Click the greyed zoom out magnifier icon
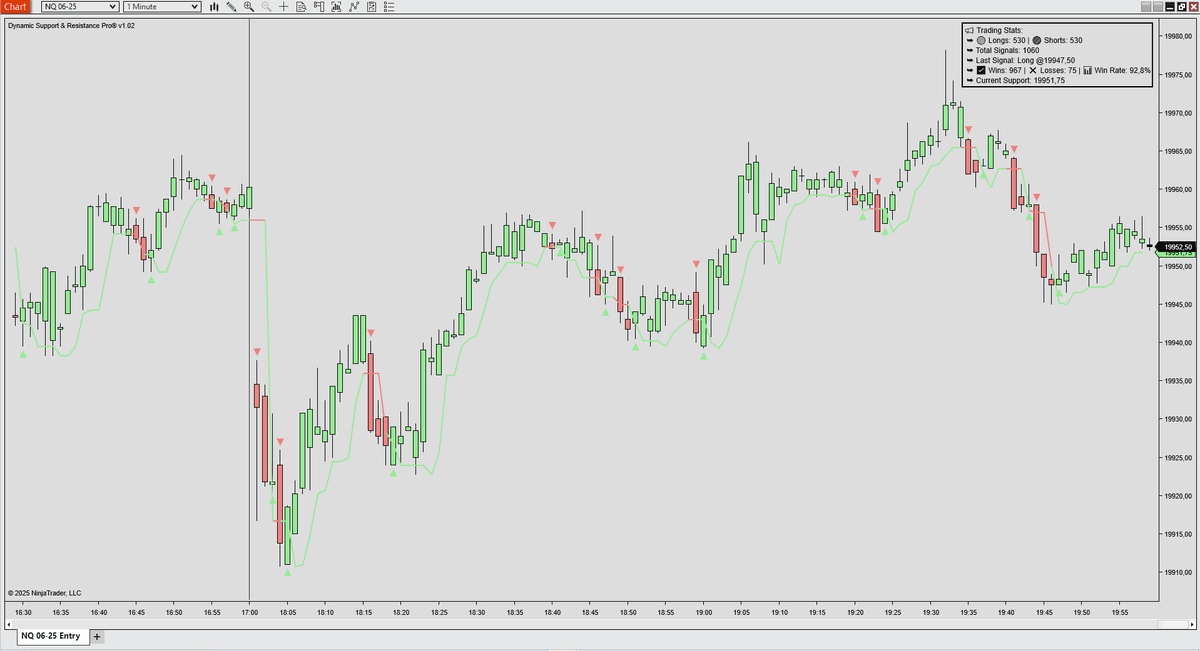The width and height of the screenshot is (1200, 651). click(x=266, y=7)
